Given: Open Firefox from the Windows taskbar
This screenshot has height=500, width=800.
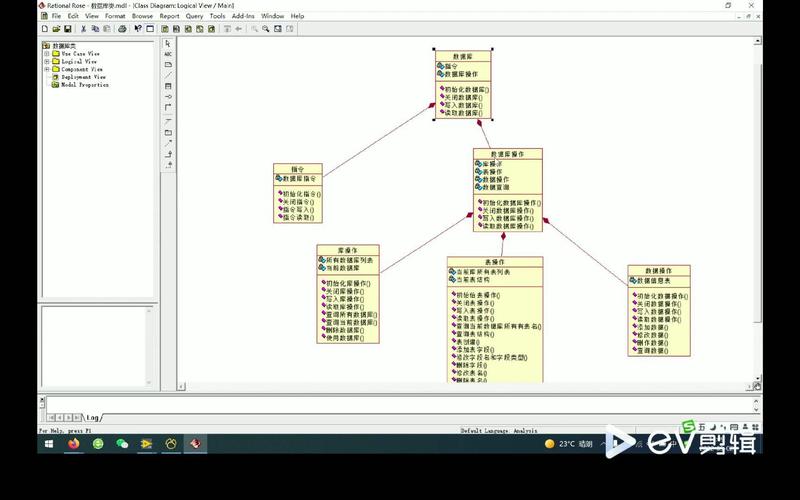Looking at the screenshot, I should (73, 444).
